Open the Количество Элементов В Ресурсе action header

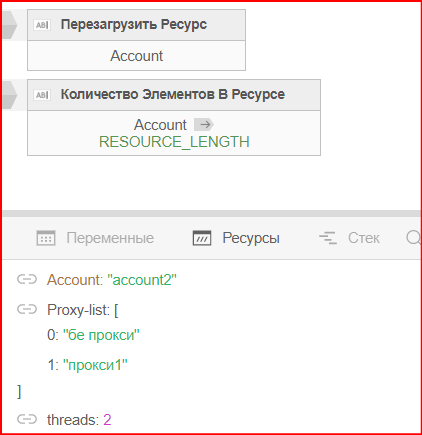point(174,95)
